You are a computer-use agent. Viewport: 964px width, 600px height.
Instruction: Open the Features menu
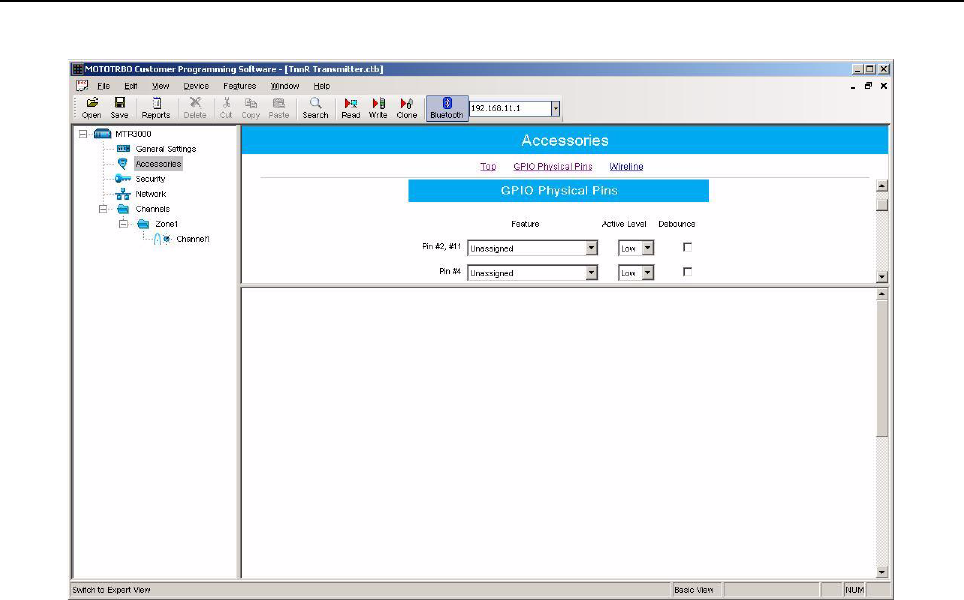(x=239, y=86)
